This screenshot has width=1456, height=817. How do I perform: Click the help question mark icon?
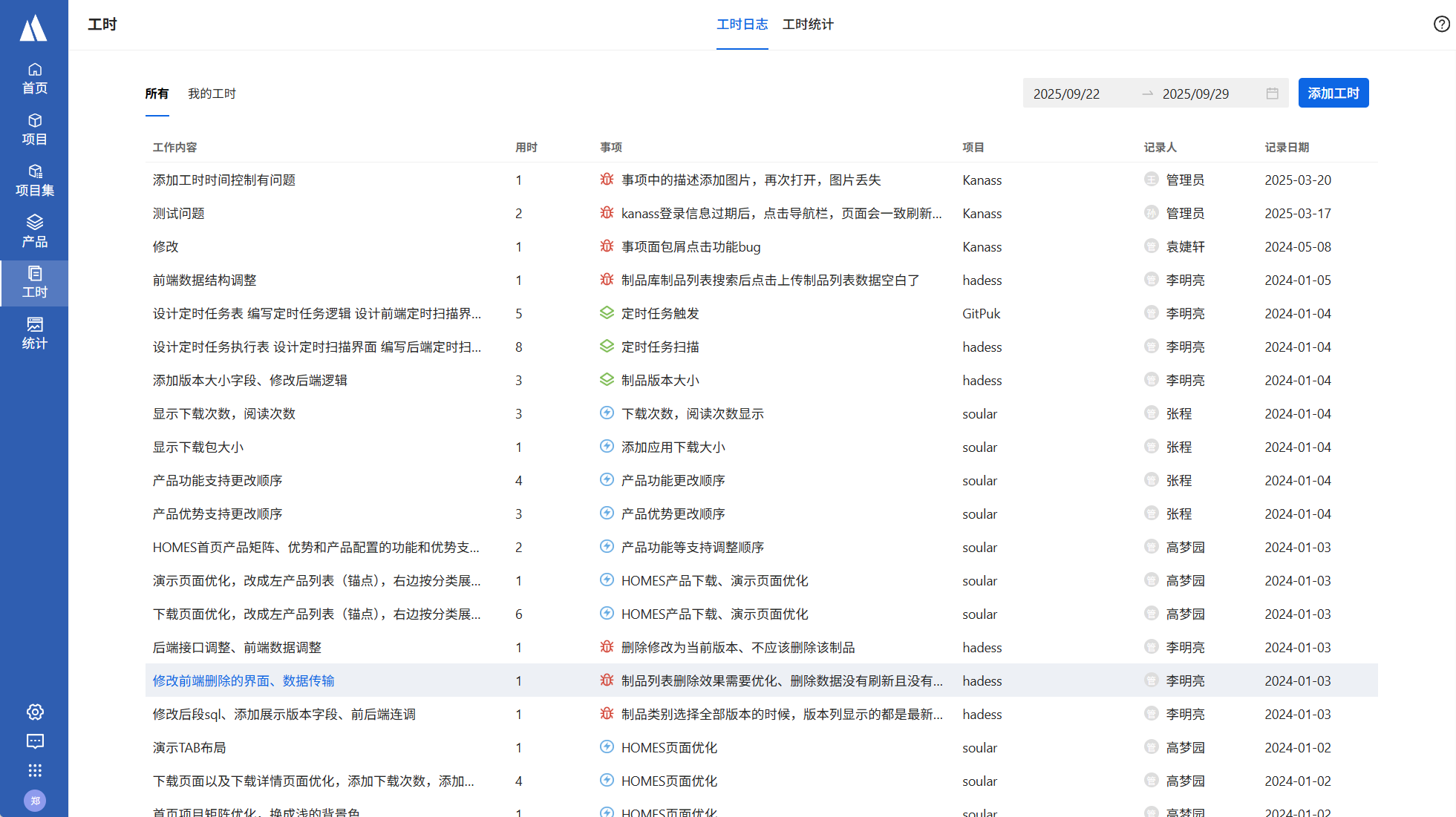click(1441, 24)
